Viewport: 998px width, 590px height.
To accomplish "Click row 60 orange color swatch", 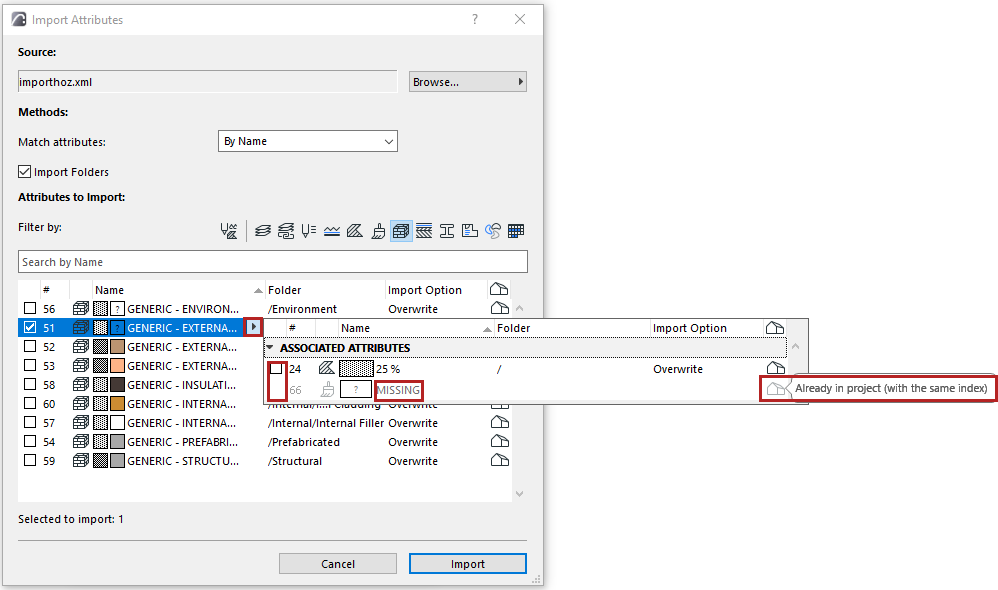I will pyautogui.click(x=117, y=404).
